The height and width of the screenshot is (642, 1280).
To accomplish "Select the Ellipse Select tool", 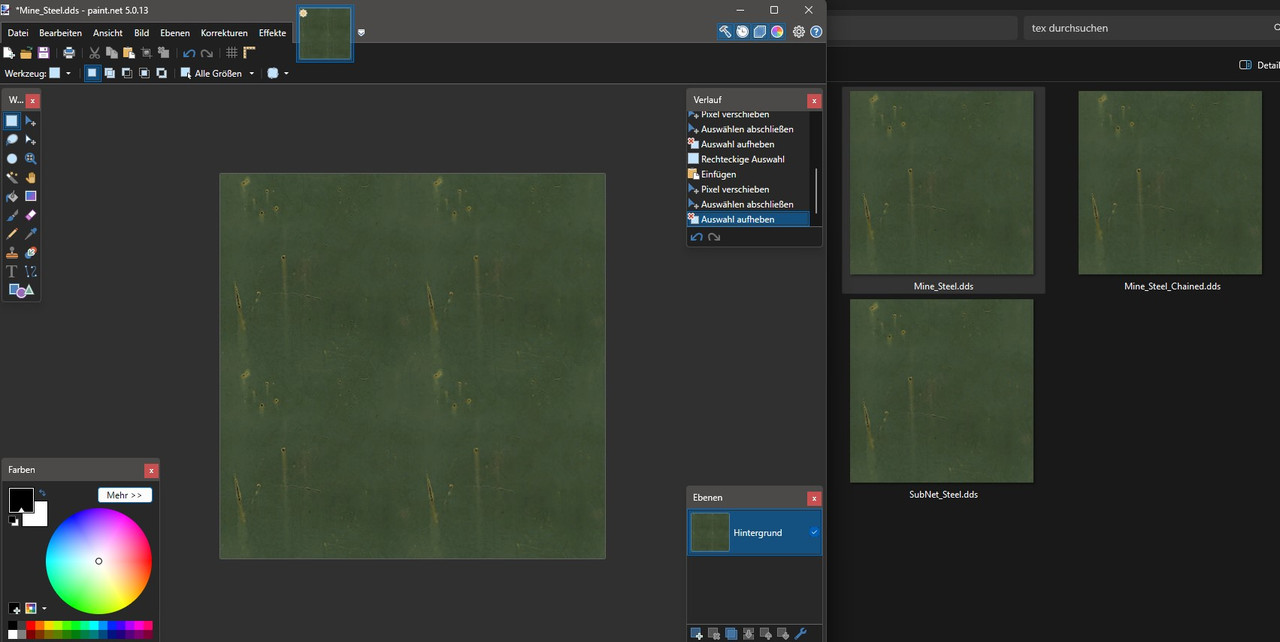I will click(x=12, y=159).
